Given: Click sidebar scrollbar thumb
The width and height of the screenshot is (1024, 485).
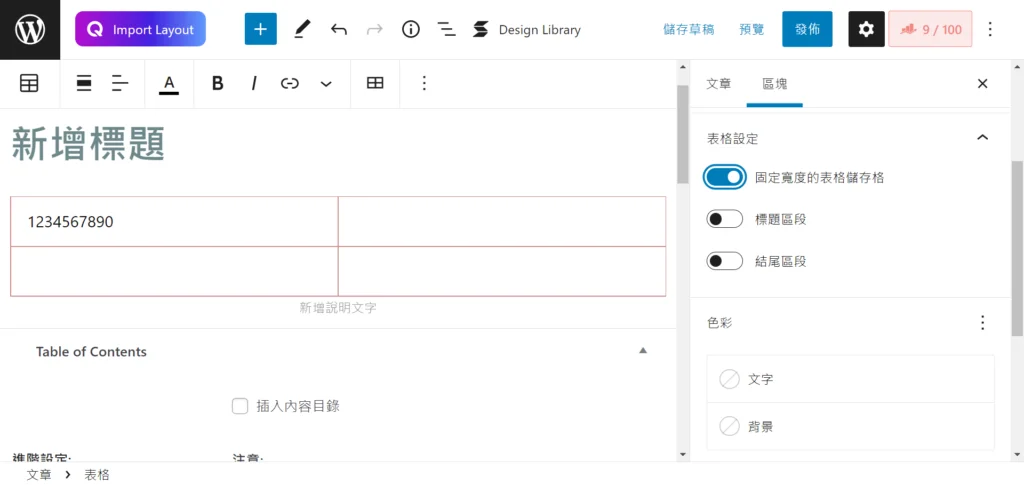Looking at the screenshot, I should point(1017,248).
